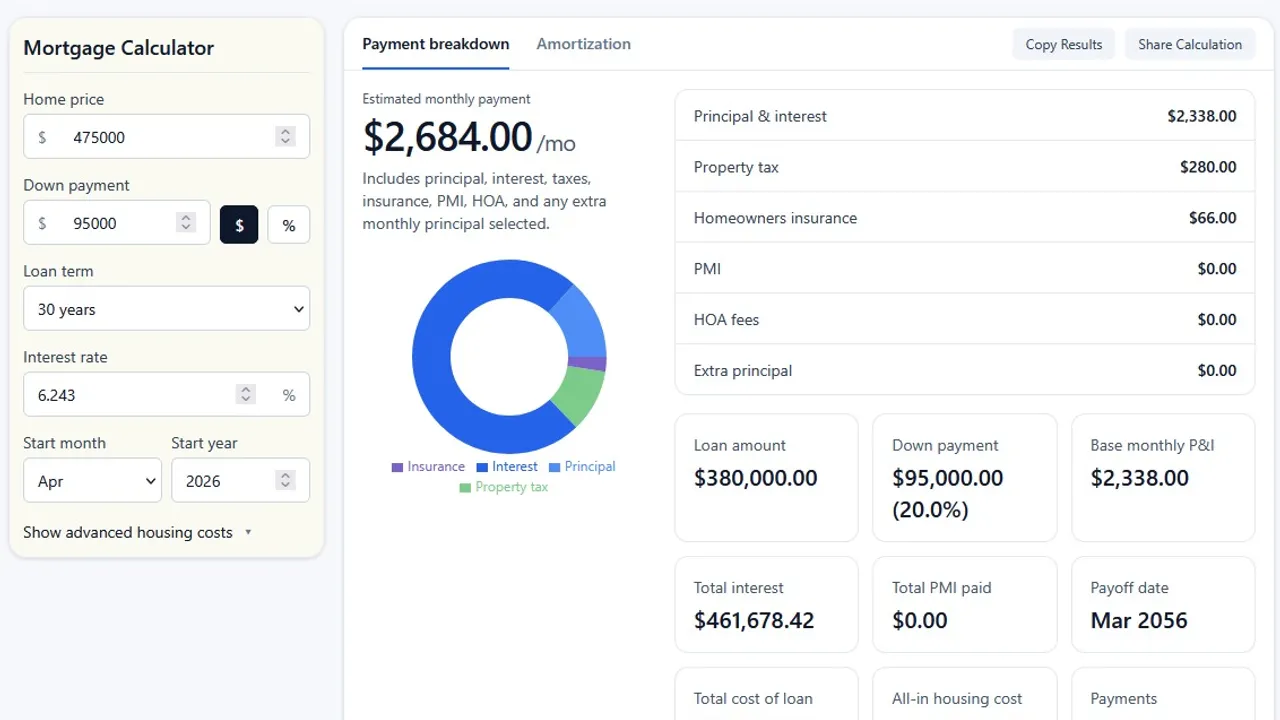Screen dimensions: 1280x720
Task: Click the Base monthly P&I card label
Action: pyautogui.click(x=1152, y=446)
